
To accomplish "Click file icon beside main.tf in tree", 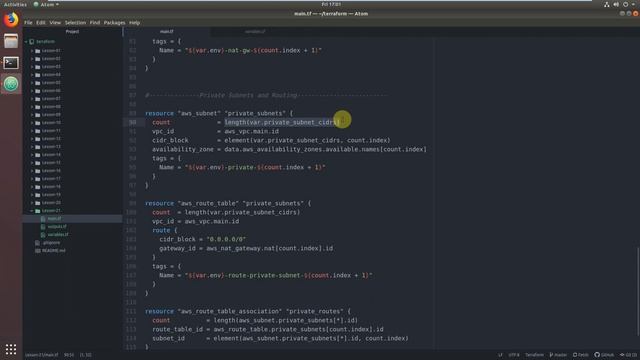I will pyautogui.click(x=43, y=219).
